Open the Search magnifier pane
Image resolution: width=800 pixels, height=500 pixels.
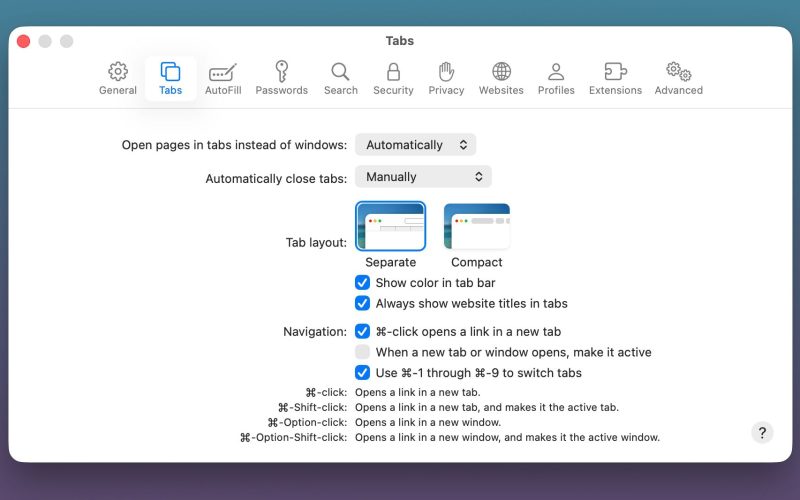point(341,79)
